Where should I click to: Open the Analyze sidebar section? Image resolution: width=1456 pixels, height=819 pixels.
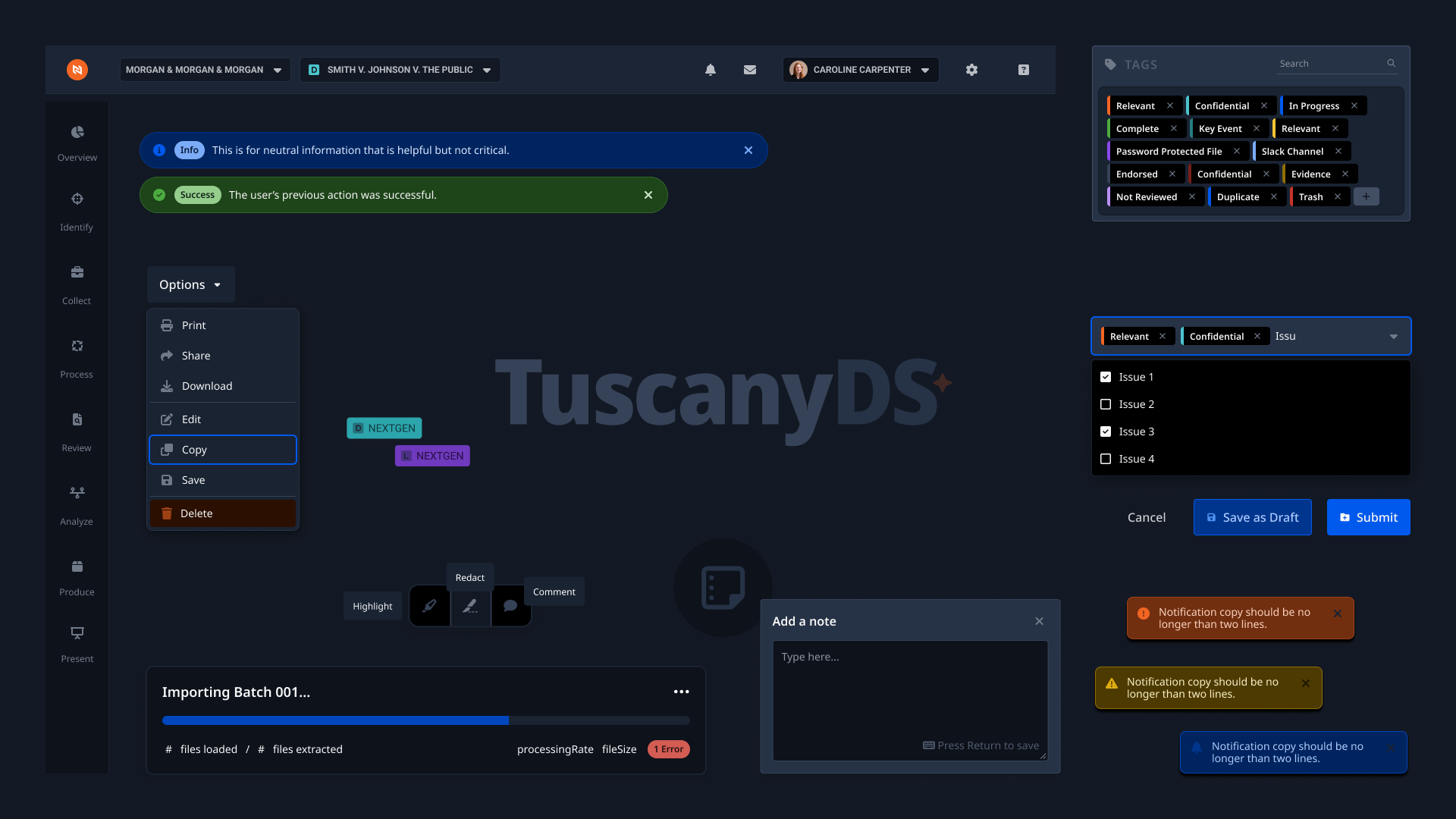77,506
